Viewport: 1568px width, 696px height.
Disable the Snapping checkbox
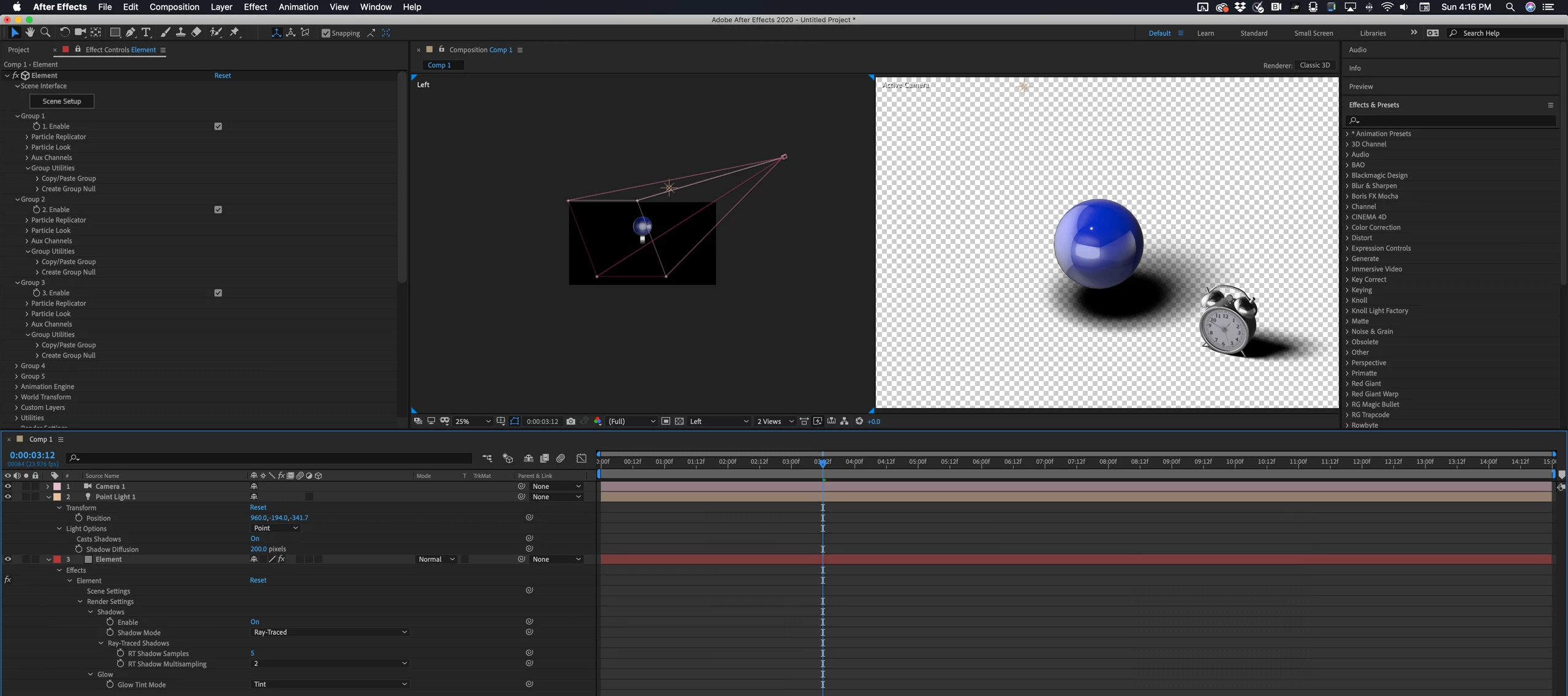pos(326,33)
